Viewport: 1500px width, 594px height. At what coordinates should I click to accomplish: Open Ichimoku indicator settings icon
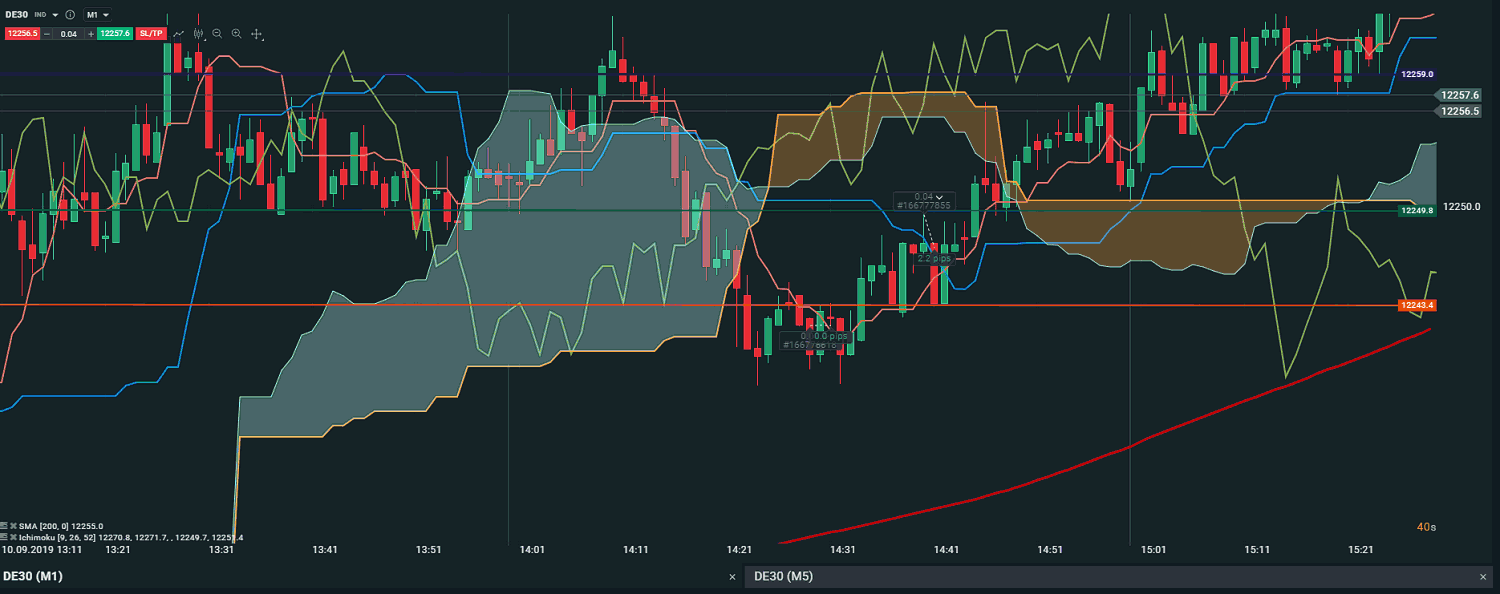(4, 537)
